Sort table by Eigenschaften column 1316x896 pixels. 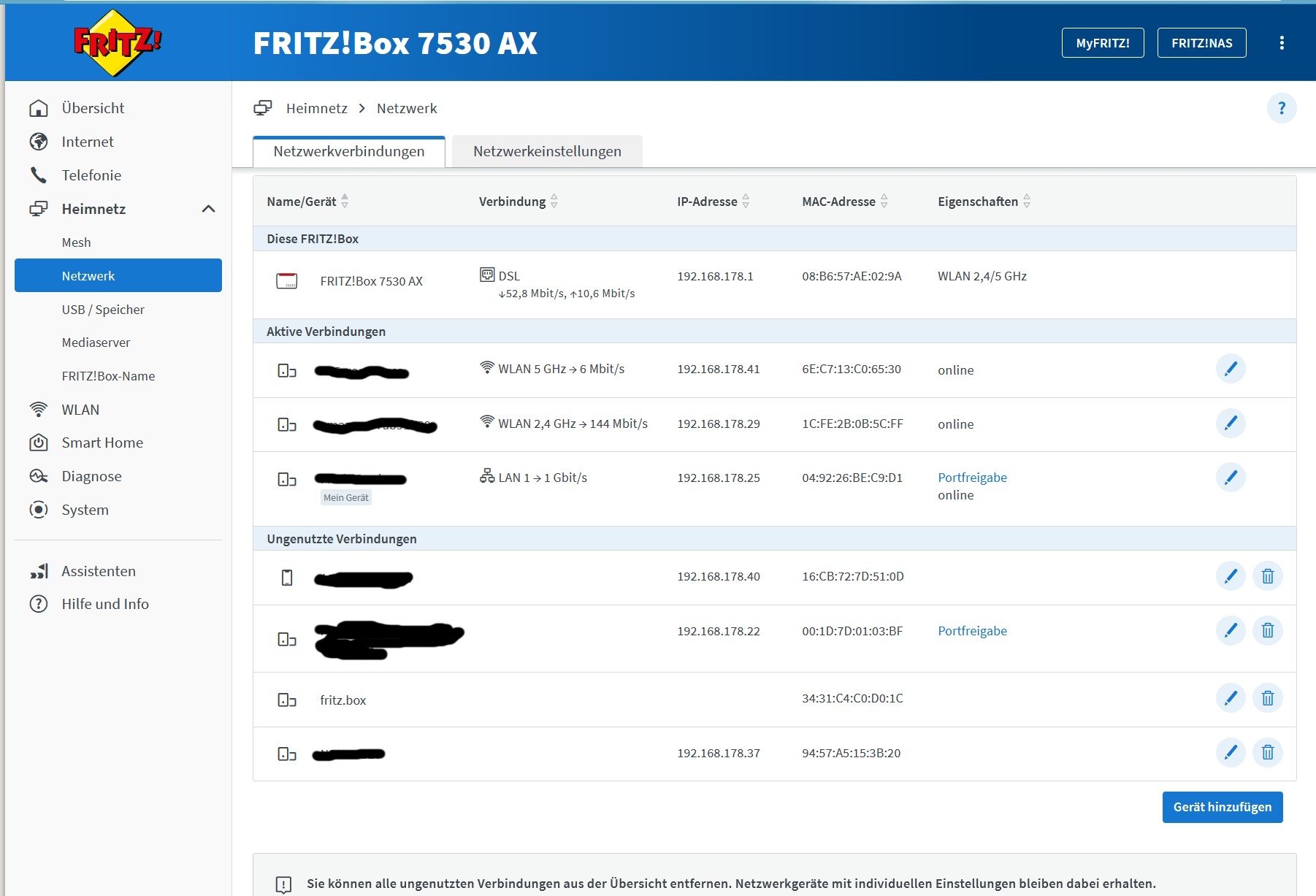tap(984, 201)
